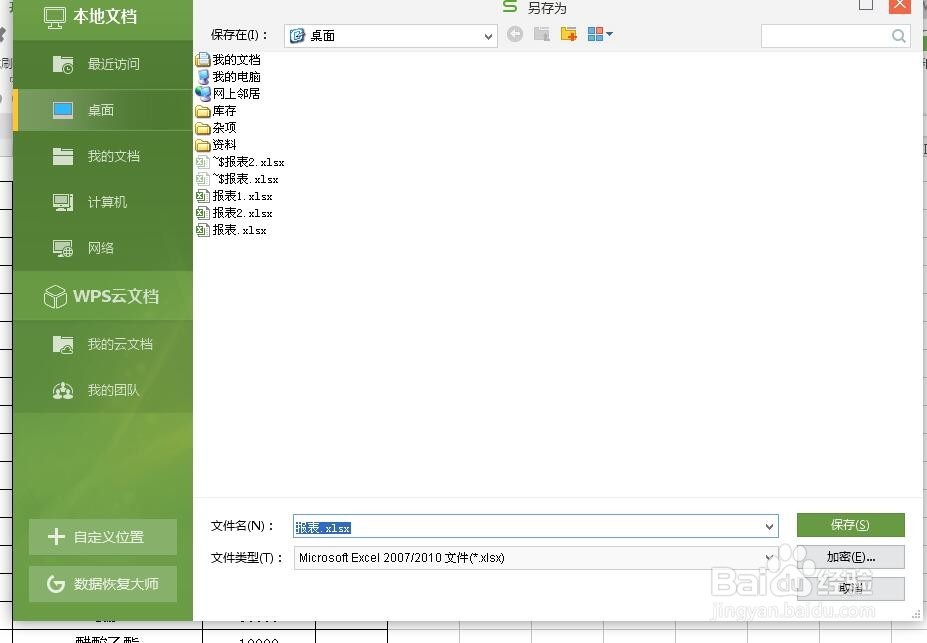The image size is (927, 643).
Task: Click the resize grip of the dialog
Action: pos(915,615)
